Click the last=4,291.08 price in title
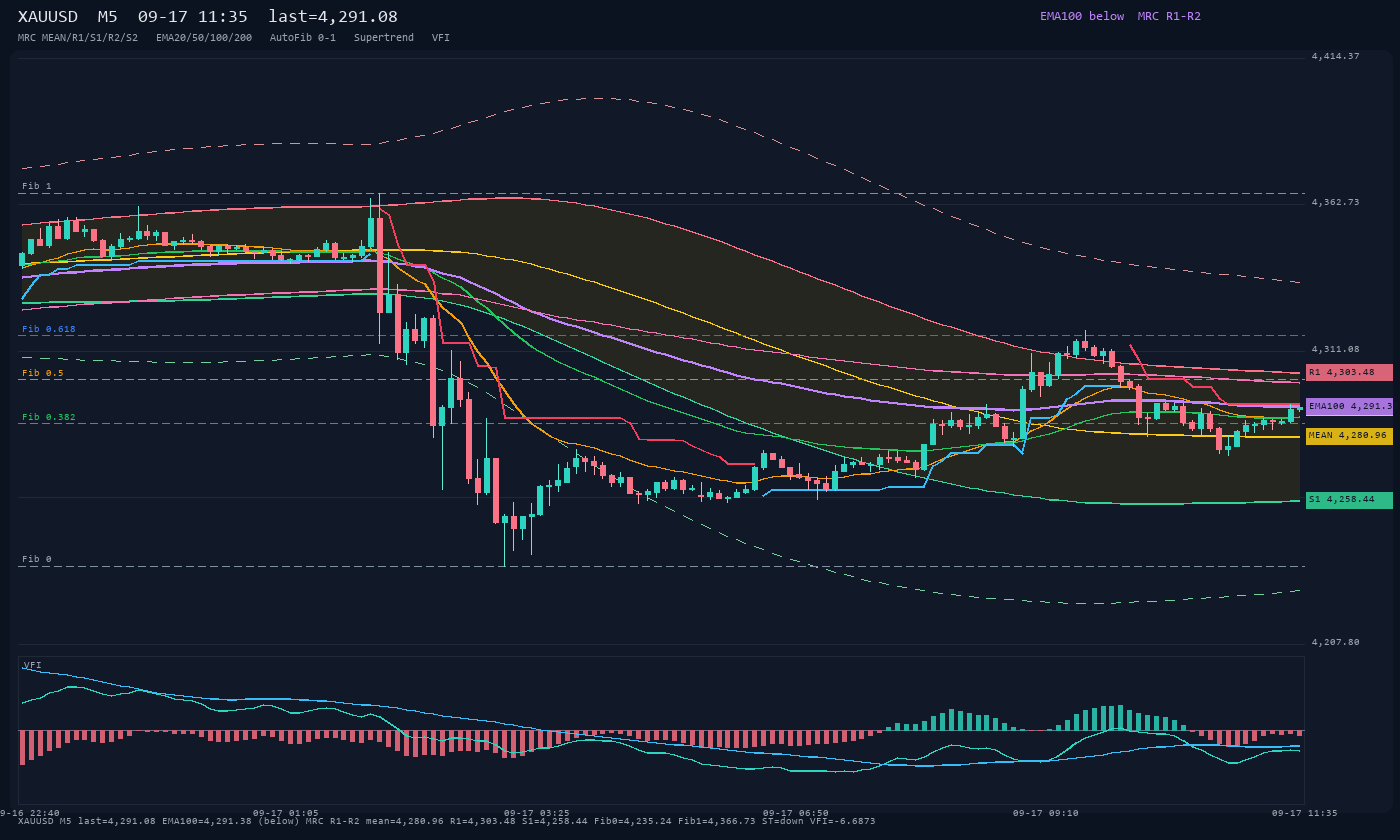 click(333, 17)
